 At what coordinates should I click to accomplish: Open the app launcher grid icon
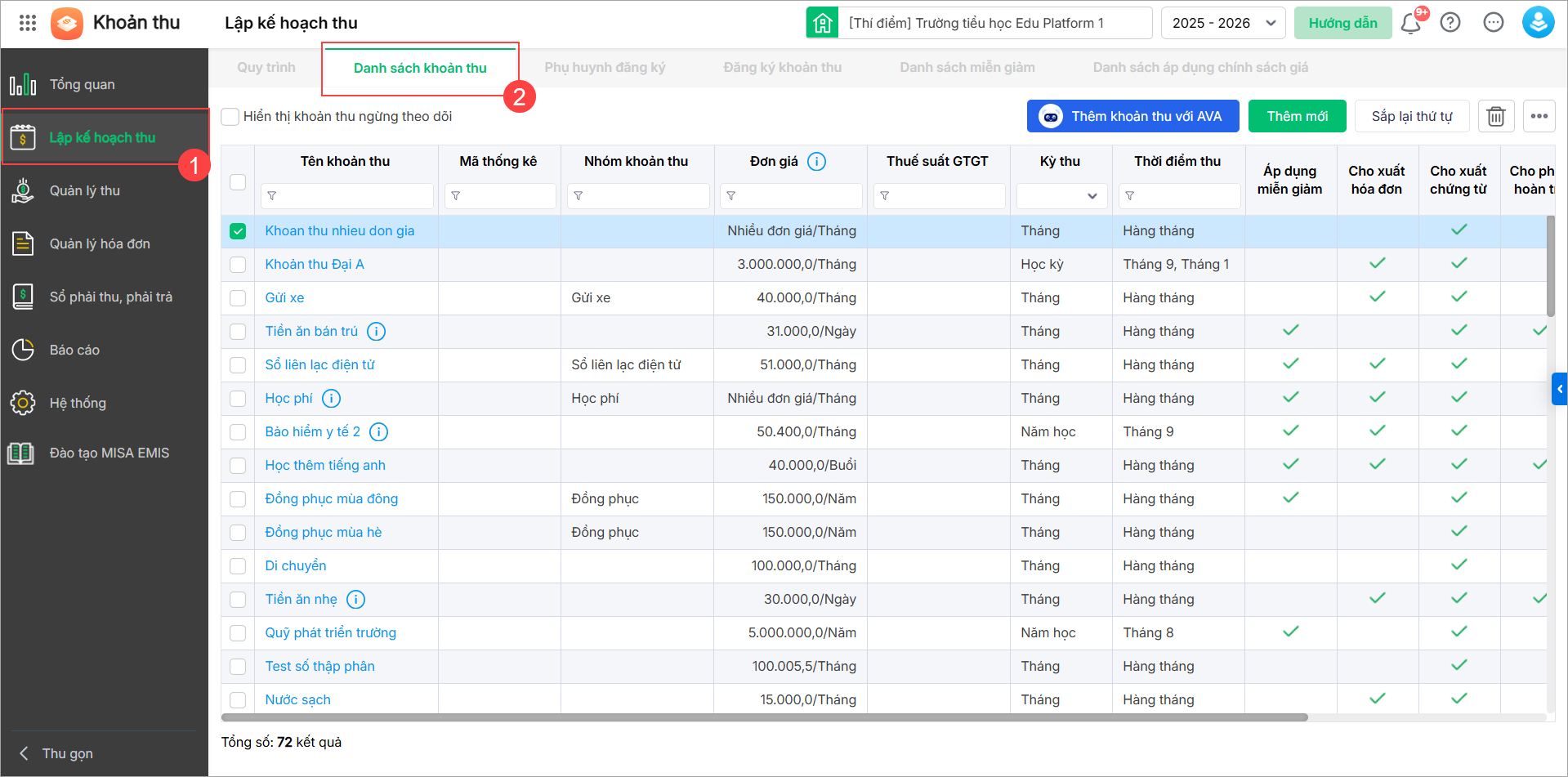click(28, 23)
